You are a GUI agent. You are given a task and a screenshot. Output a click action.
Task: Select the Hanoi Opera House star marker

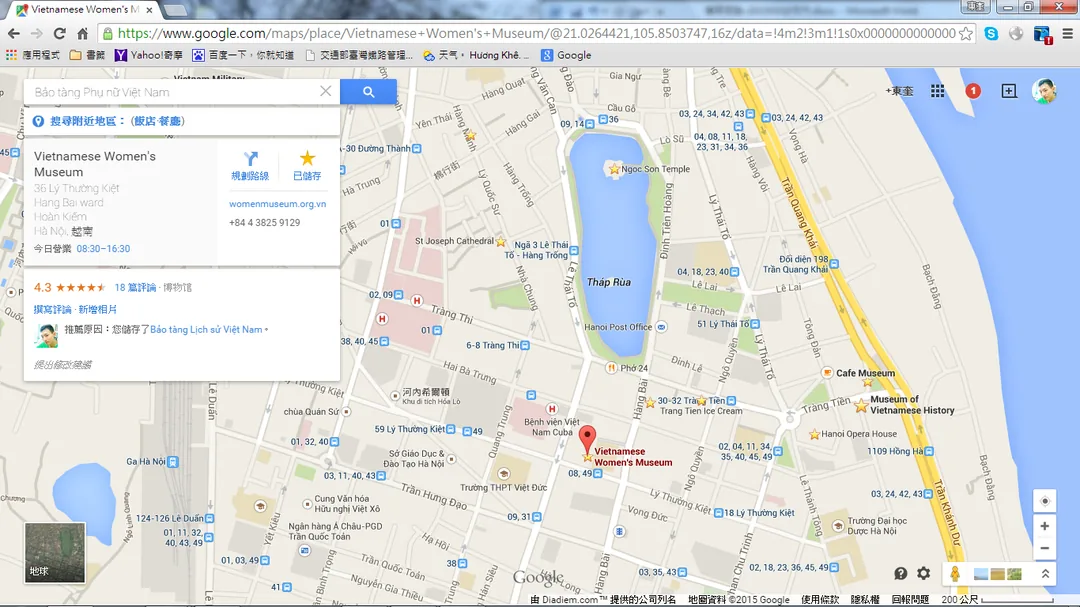[x=815, y=434]
